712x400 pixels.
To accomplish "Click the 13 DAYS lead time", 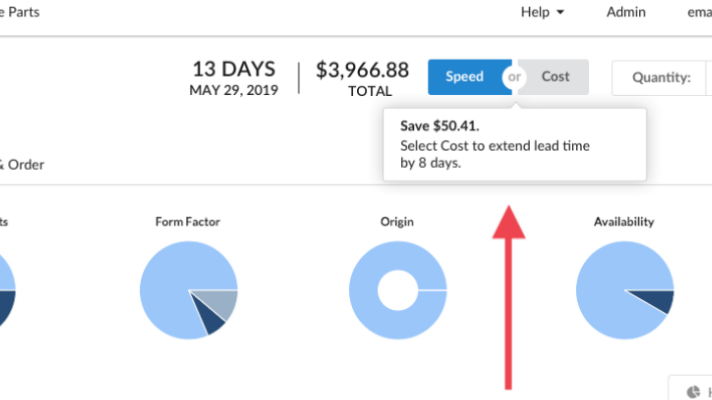I will (233, 70).
